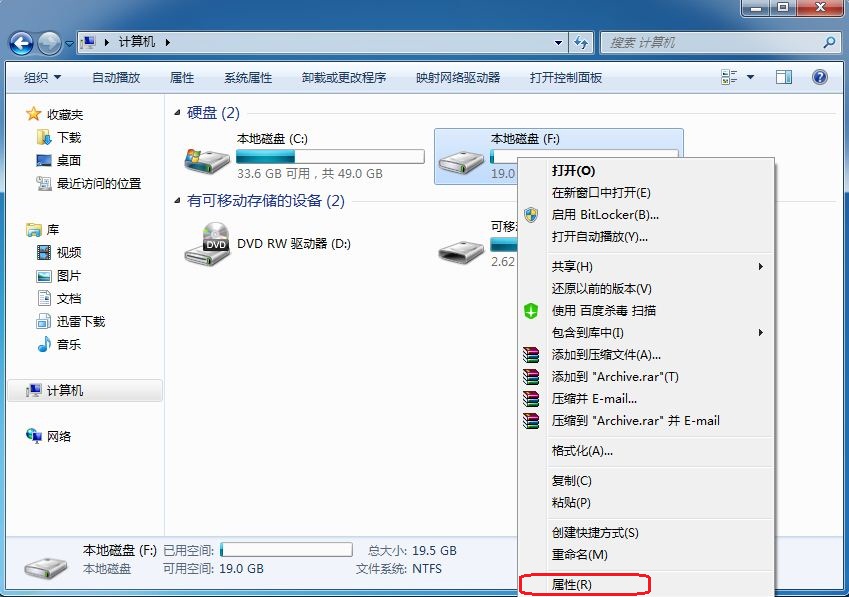Open 属性(R) in the context menu
The image size is (849, 597).
pos(572,584)
